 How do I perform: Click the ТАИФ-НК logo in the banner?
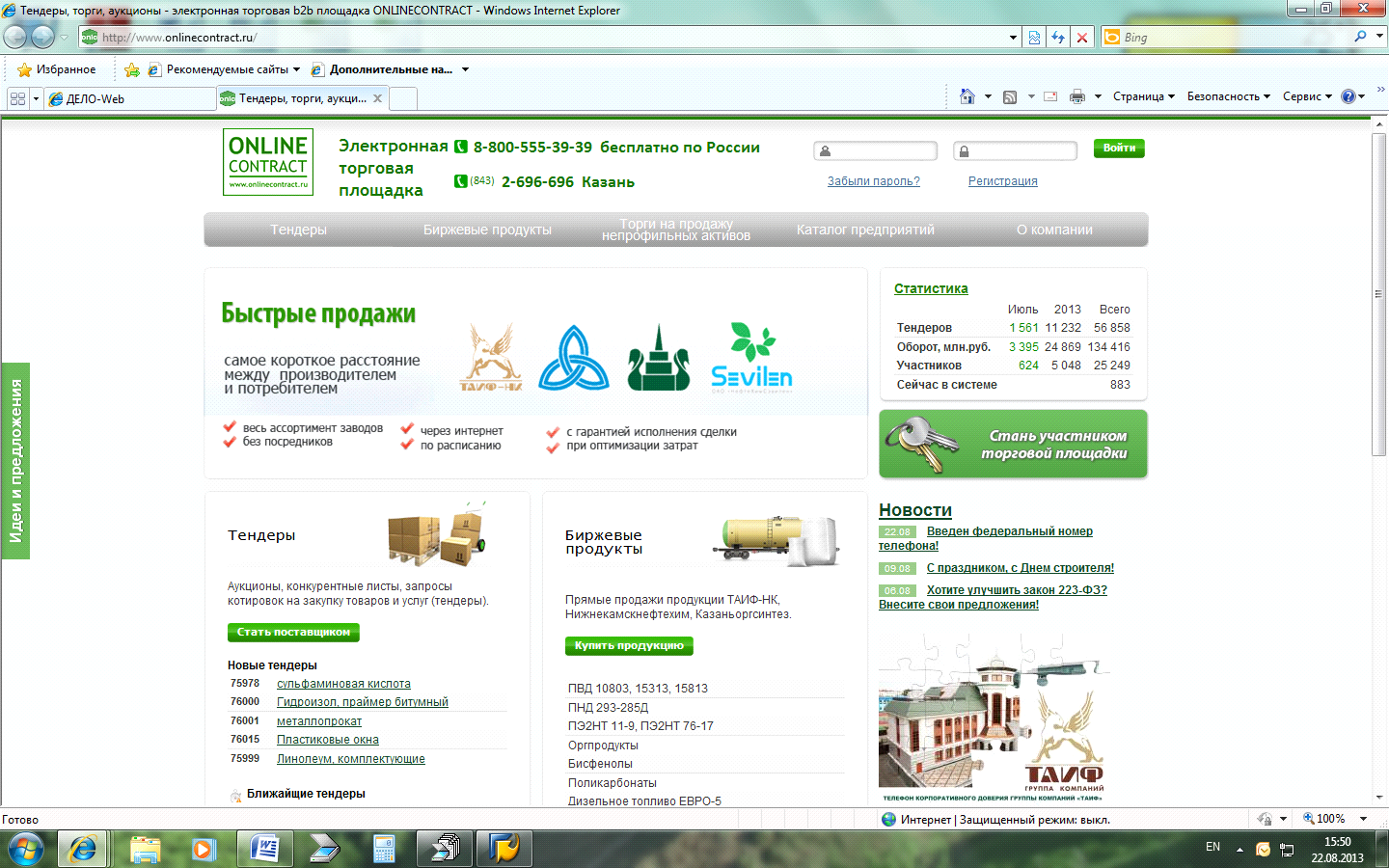tap(491, 357)
